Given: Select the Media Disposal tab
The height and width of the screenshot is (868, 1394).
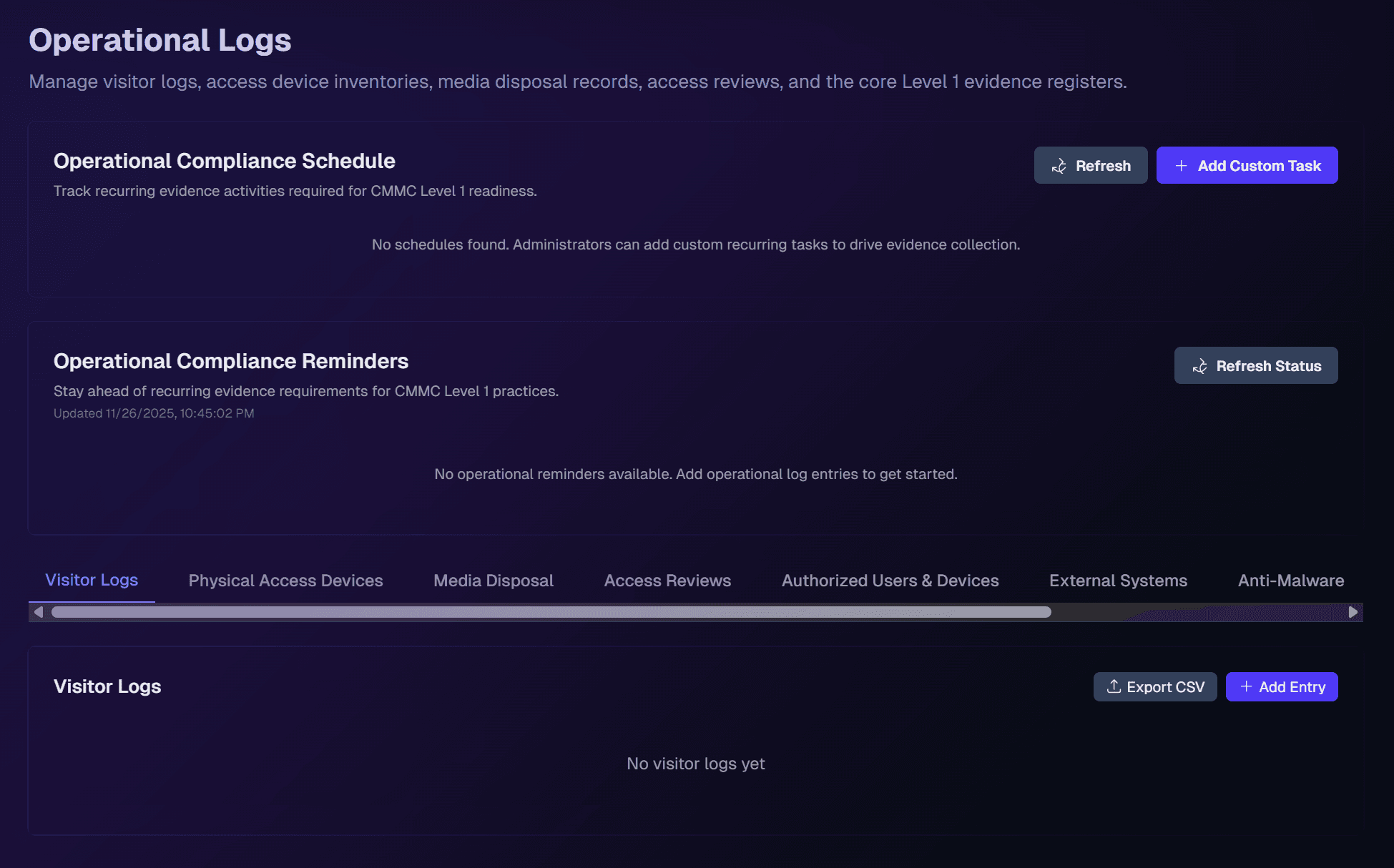Looking at the screenshot, I should tap(493, 581).
